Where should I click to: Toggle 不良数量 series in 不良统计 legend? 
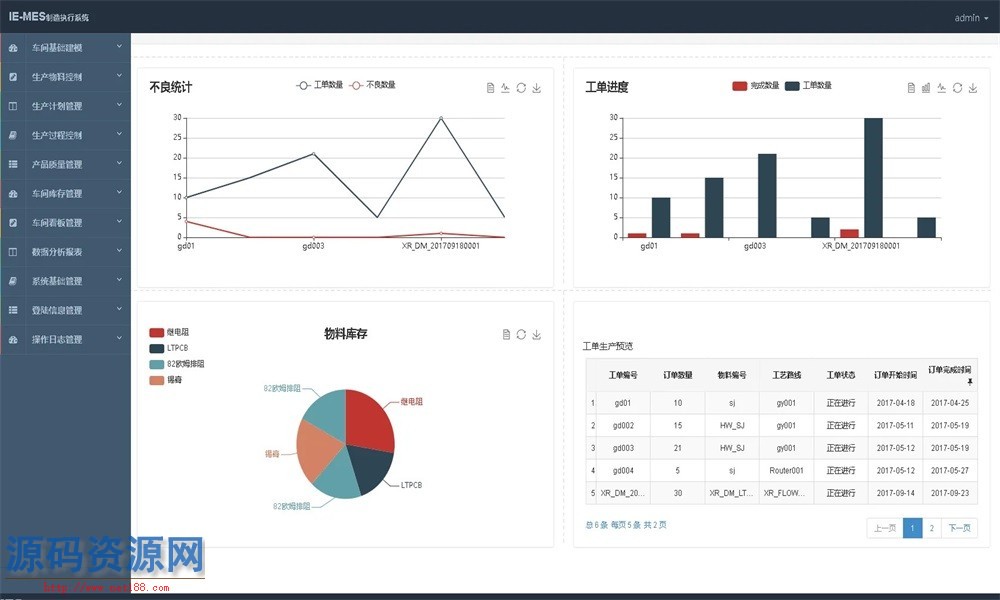[x=372, y=85]
